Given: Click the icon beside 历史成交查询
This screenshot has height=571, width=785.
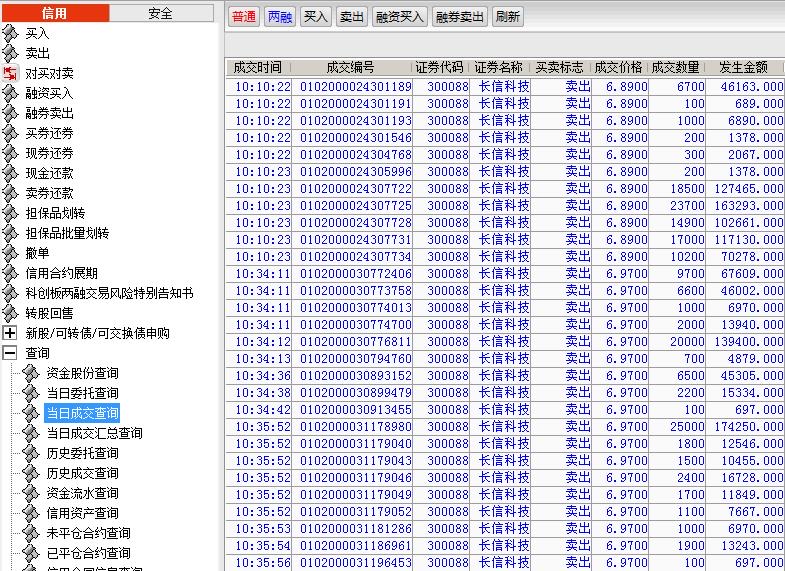Looking at the screenshot, I should coord(31,473).
